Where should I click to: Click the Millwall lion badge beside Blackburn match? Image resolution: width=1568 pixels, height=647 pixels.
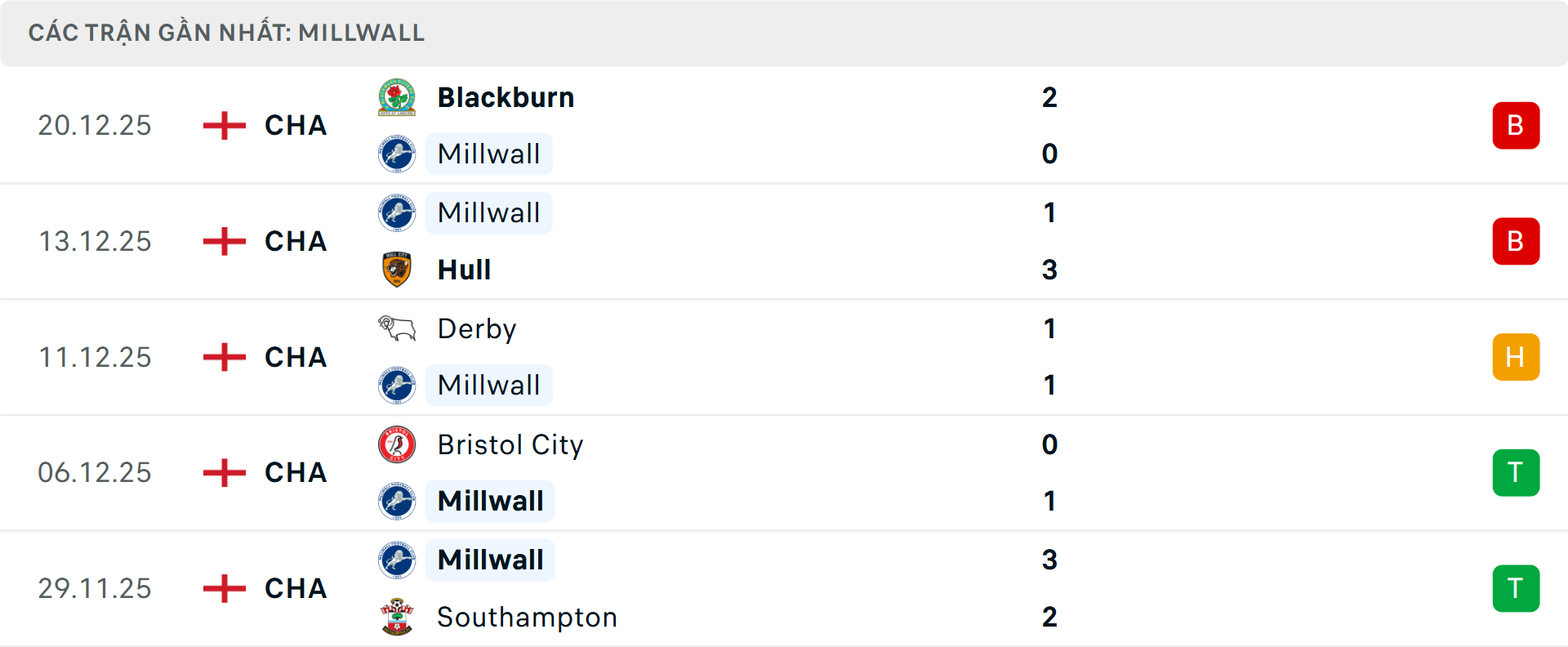point(396,154)
